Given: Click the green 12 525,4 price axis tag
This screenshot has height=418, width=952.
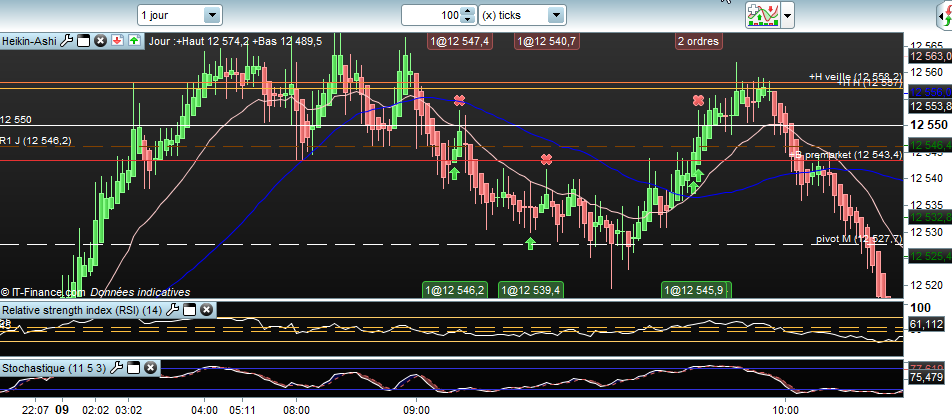Looking at the screenshot, I should (x=929, y=256).
